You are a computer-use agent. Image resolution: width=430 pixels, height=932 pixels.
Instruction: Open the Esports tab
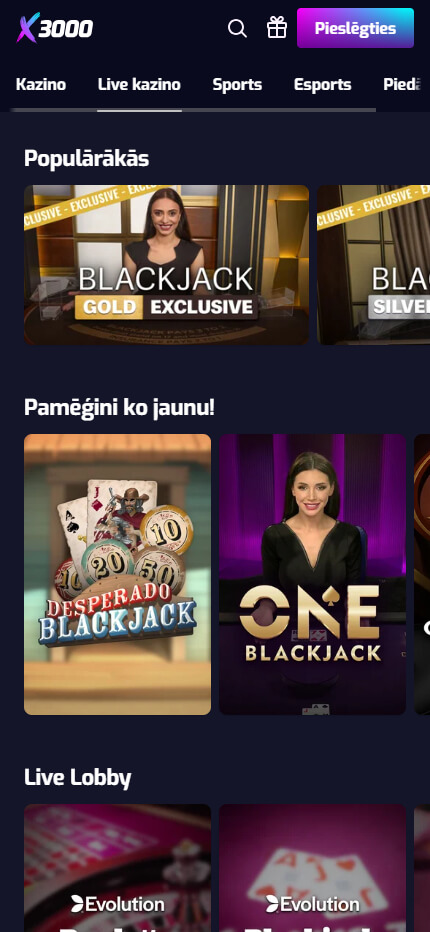[x=322, y=84]
